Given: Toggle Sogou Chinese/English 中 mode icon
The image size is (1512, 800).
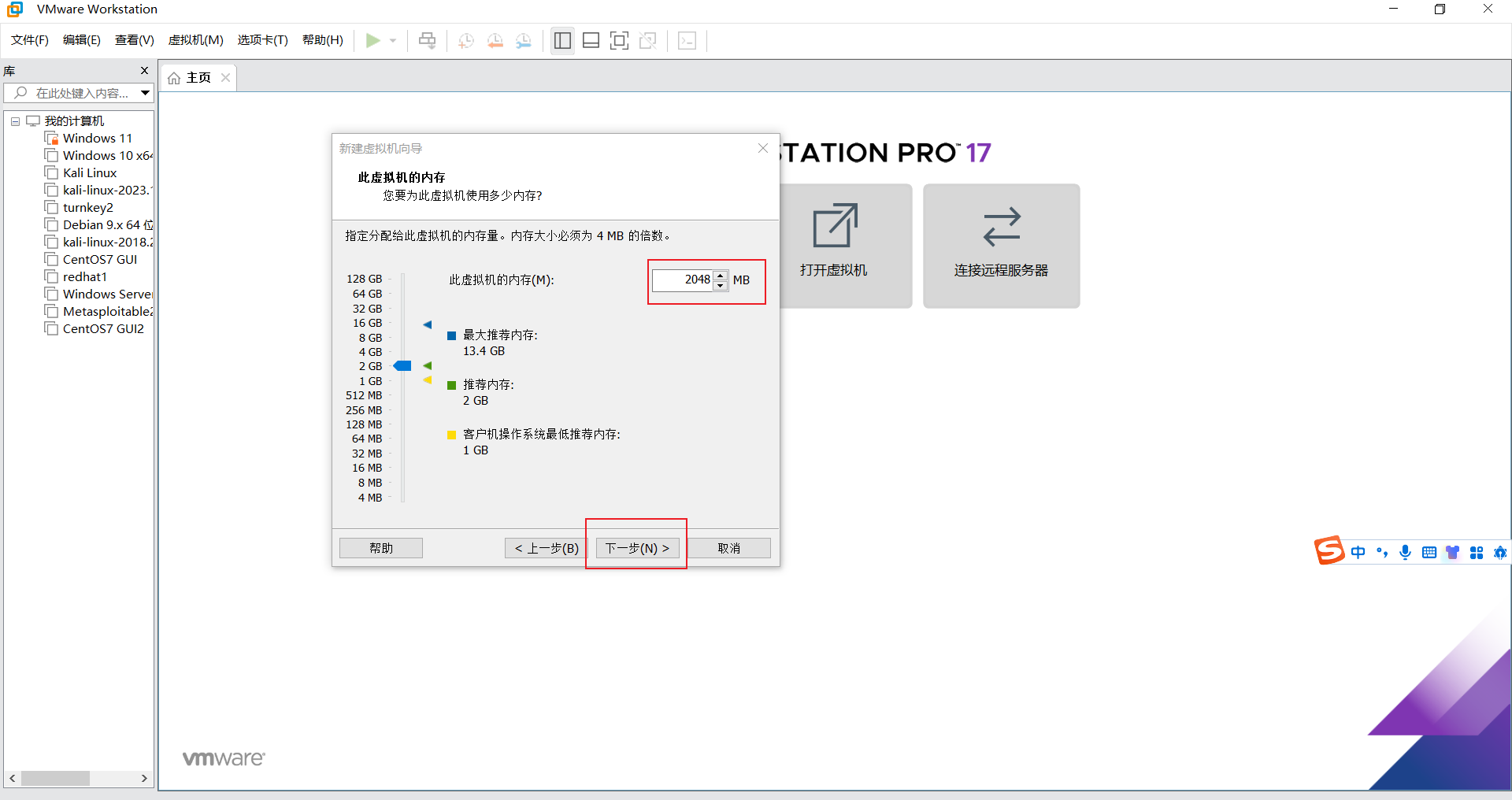Looking at the screenshot, I should [x=1358, y=553].
